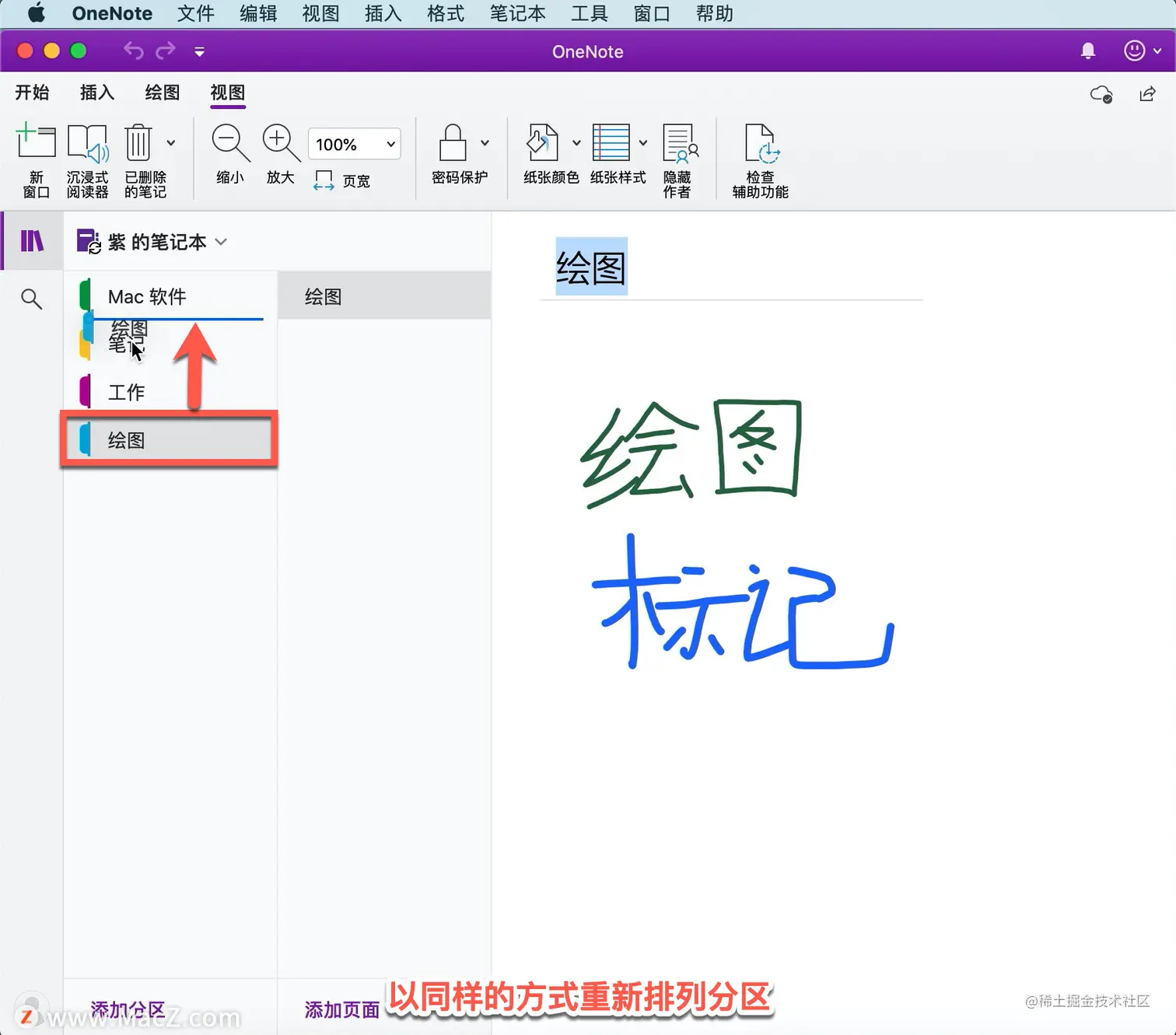Viewport: 1176px width, 1035px height.
Task: Open the 文件 menu
Action: pos(196,13)
